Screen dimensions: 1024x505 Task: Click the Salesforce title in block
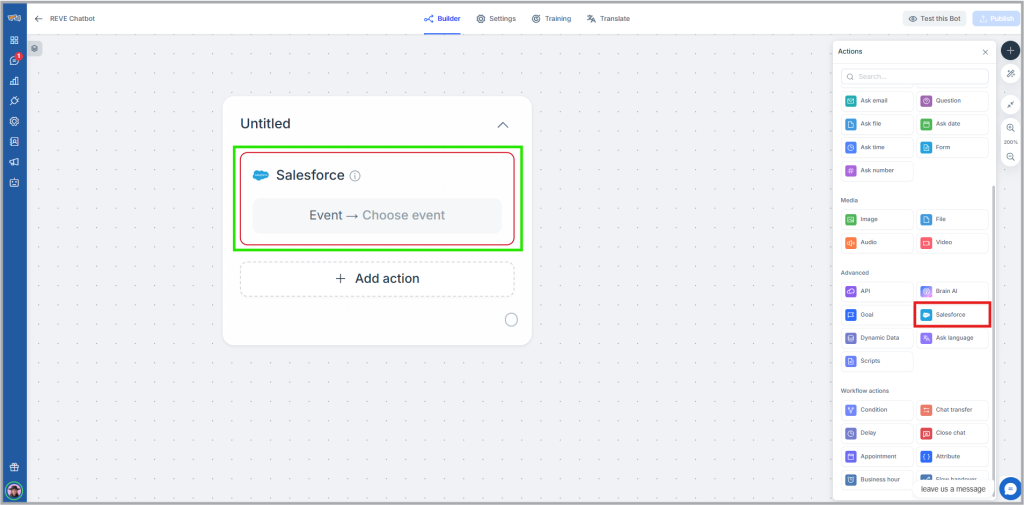[x=310, y=175]
